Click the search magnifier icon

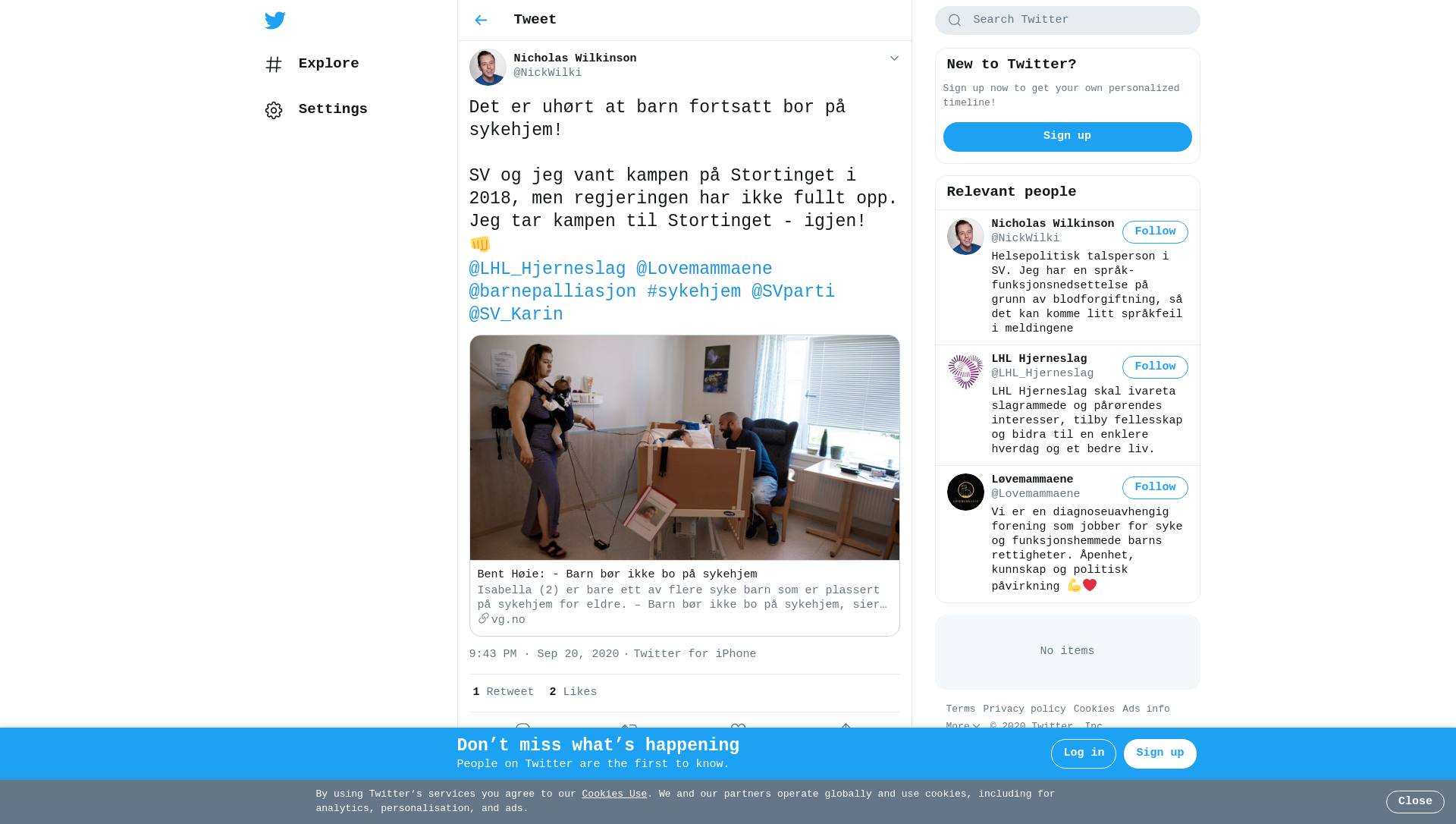coord(955,20)
